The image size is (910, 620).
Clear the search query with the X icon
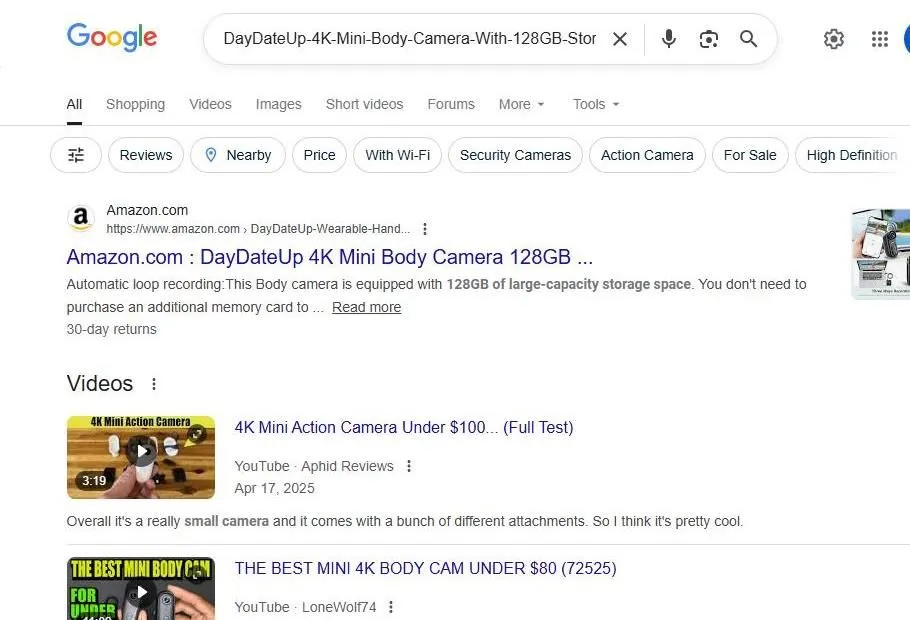[x=620, y=39]
